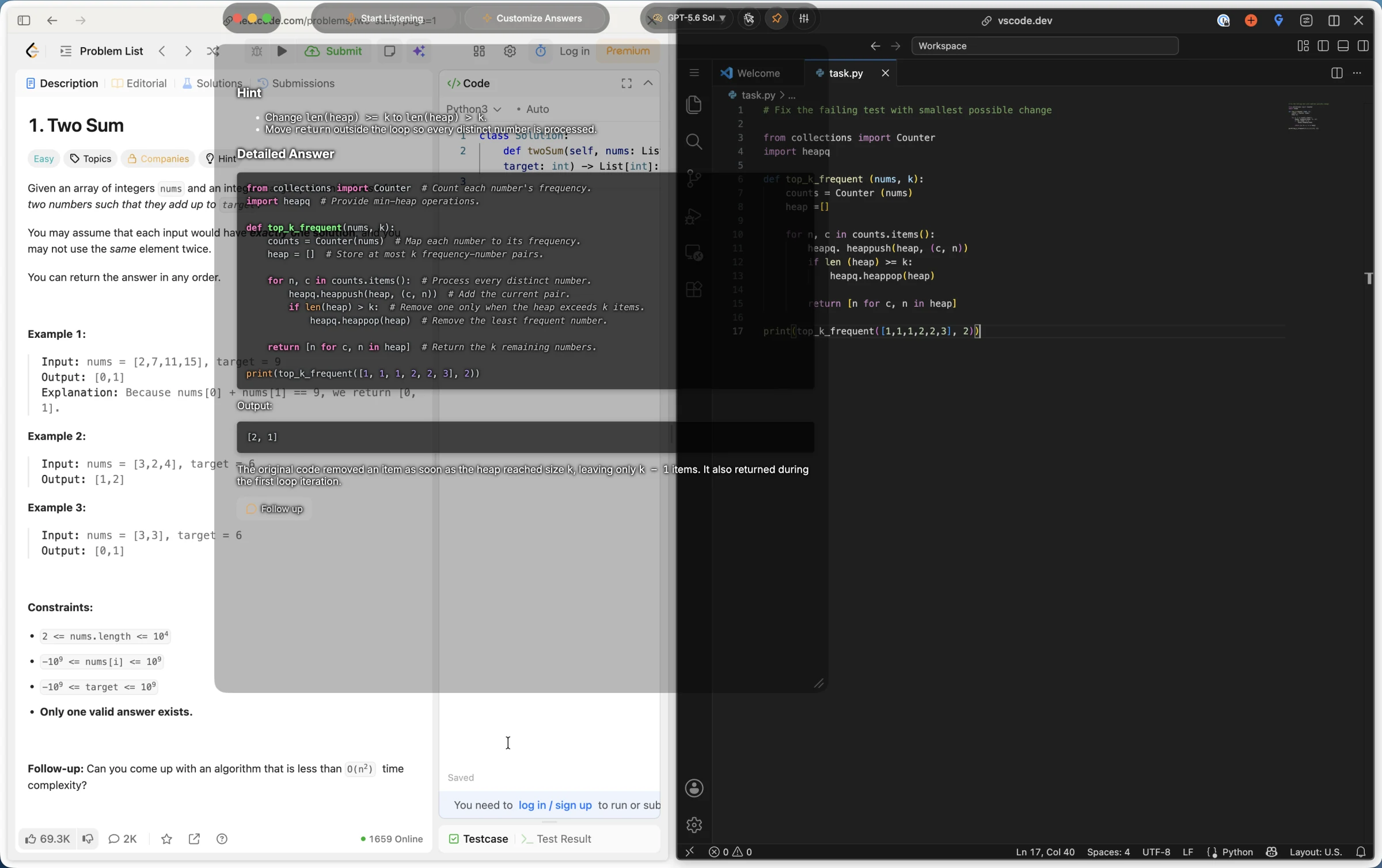Open the Copilot status icon
1382x868 pixels.
tap(1271, 852)
